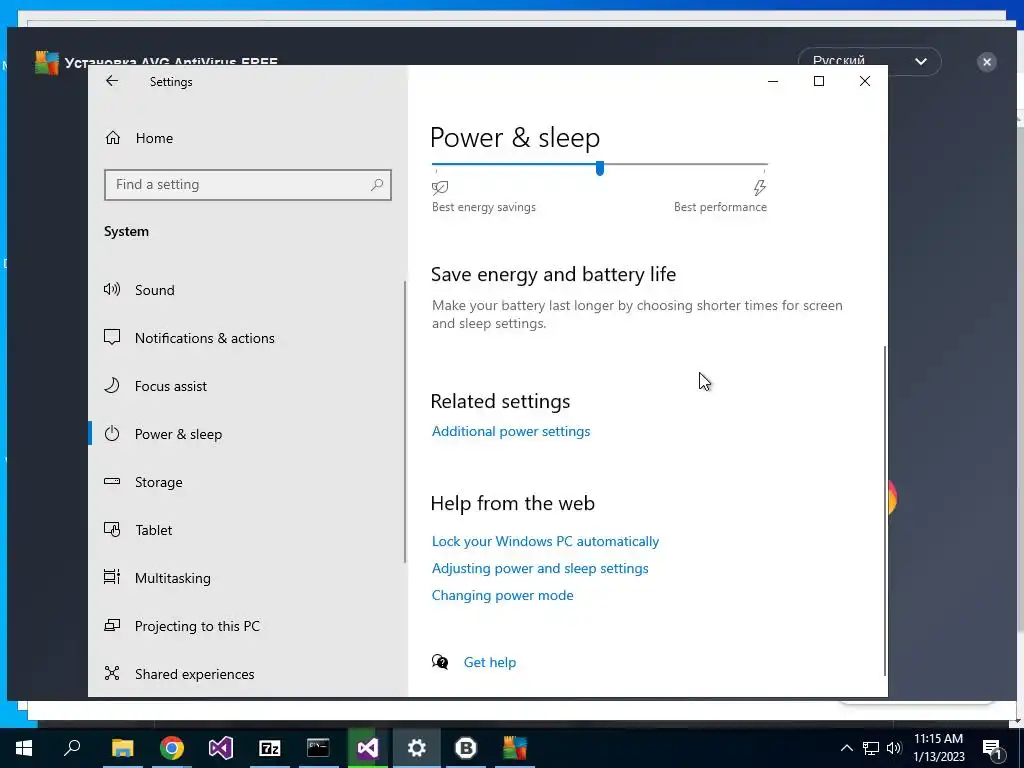Screen dimensions: 1024x768
Task: Switch to the running Visual Studio window
Action: pyautogui.click(x=368, y=748)
